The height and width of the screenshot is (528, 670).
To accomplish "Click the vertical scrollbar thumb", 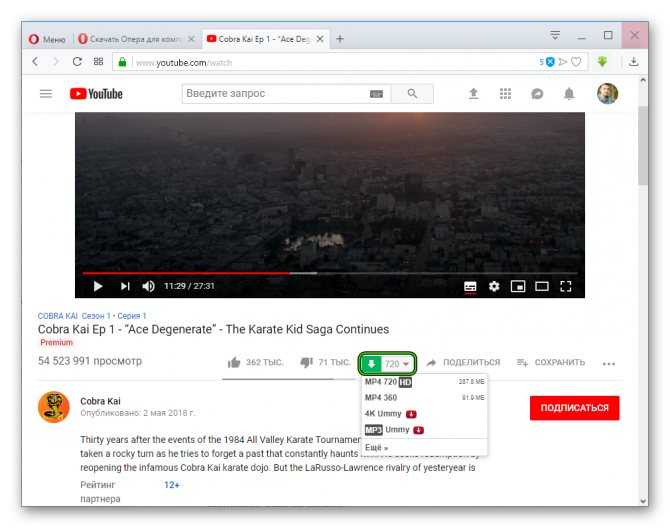I will point(643,146).
